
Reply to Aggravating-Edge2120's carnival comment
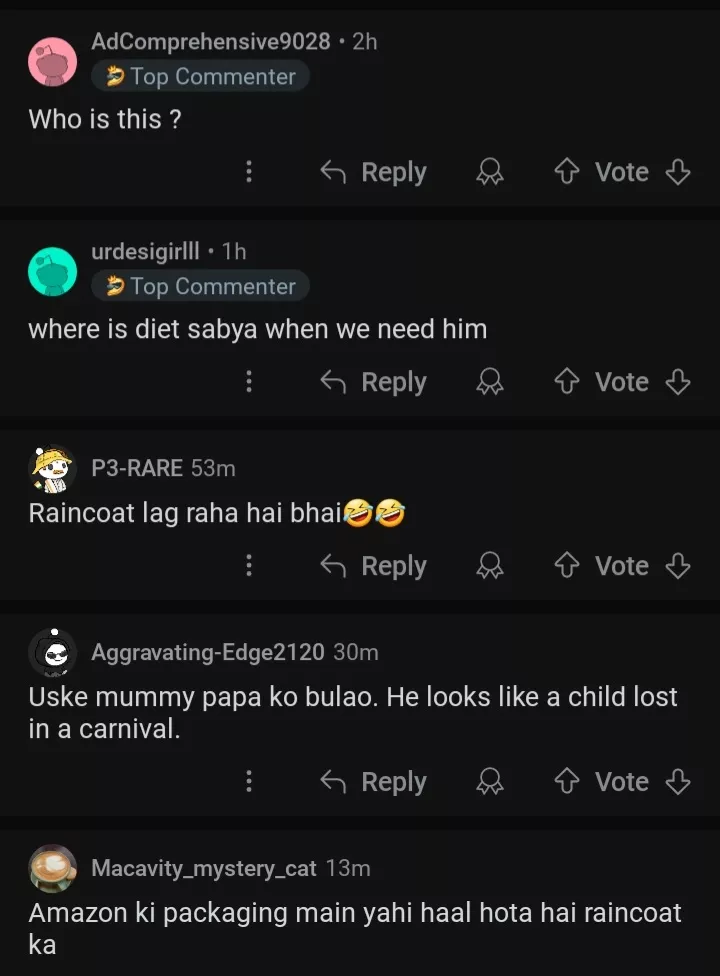point(373,782)
